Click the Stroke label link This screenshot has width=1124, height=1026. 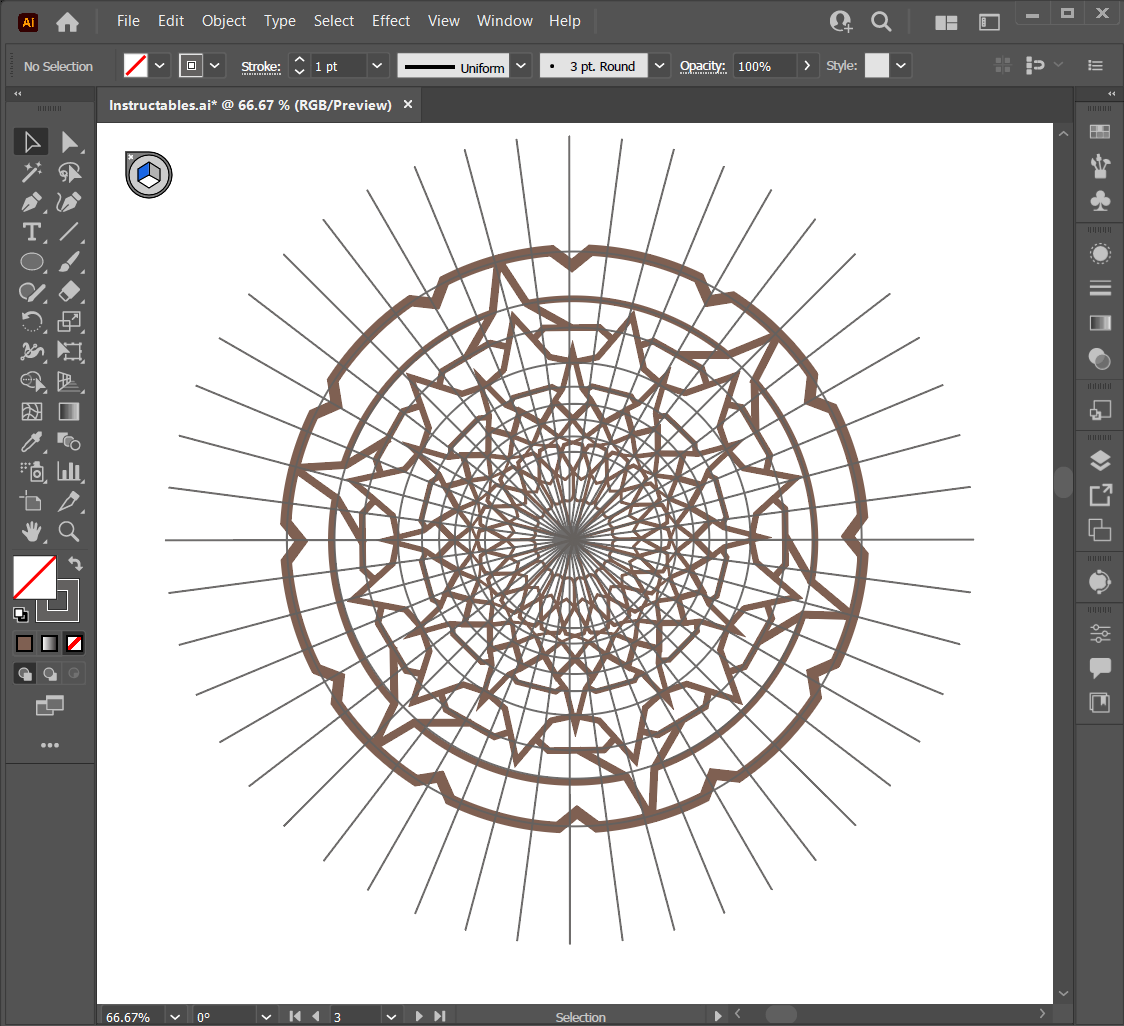[260, 67]
